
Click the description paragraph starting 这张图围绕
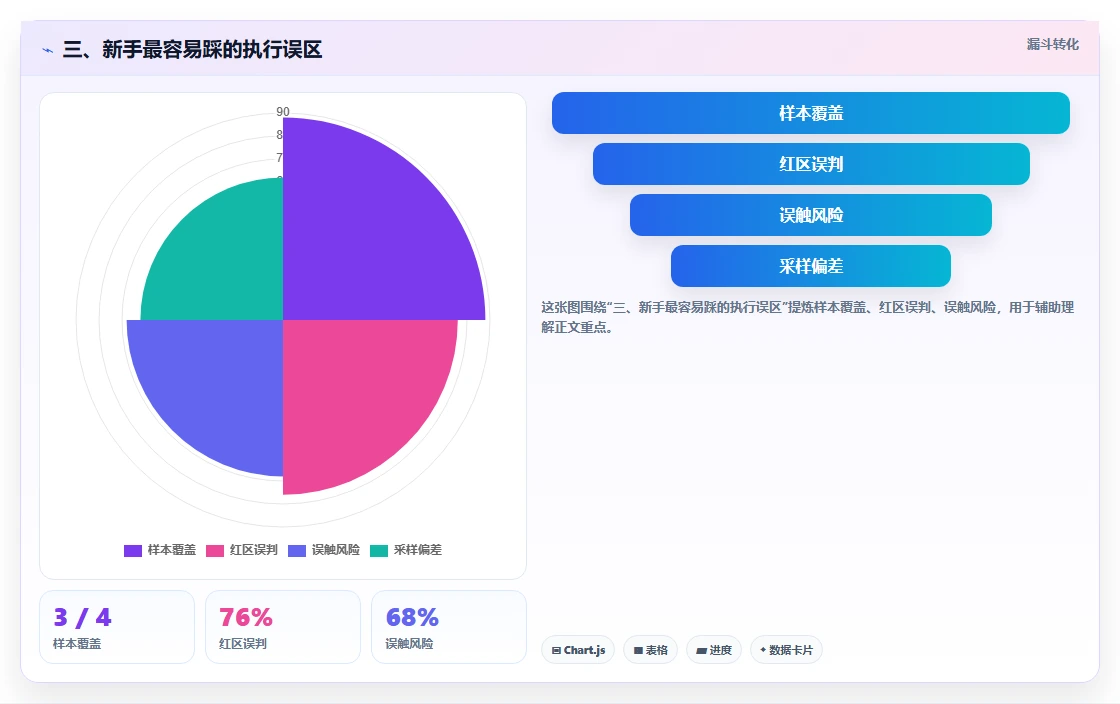pyautogui.click(x=808, y=317)
